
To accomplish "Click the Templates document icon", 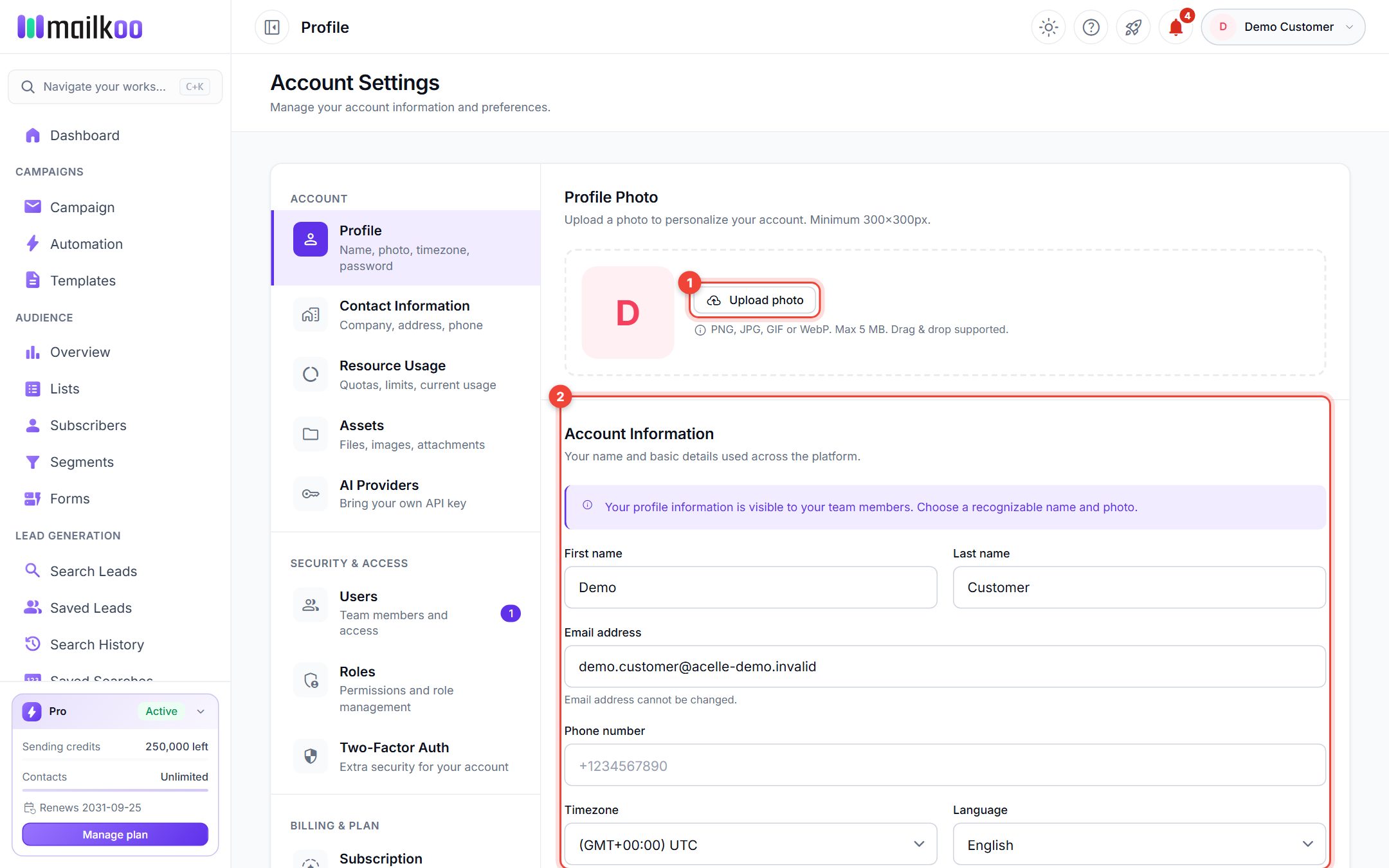I will pyautogui.click(x=32, y=280).
